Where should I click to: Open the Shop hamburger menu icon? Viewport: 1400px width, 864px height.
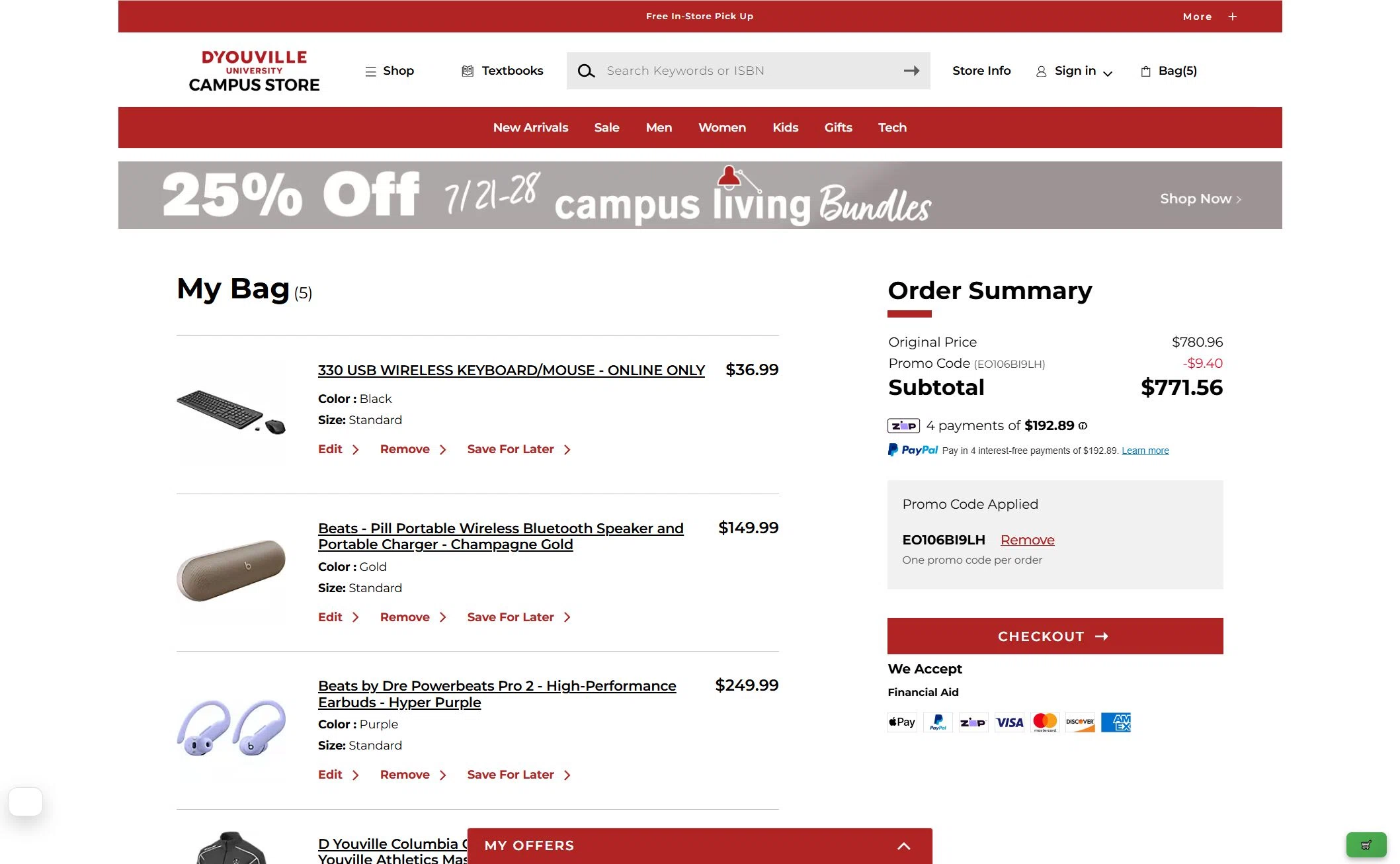point(370,71)
